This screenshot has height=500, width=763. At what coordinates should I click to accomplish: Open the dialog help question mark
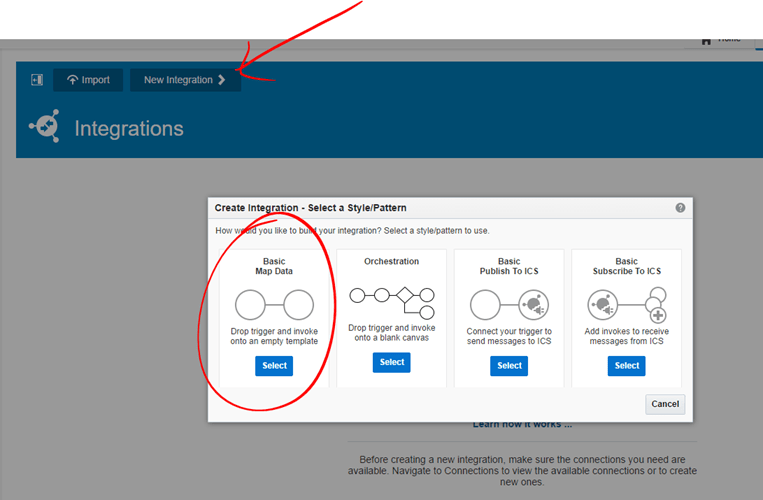pos(680,208)
